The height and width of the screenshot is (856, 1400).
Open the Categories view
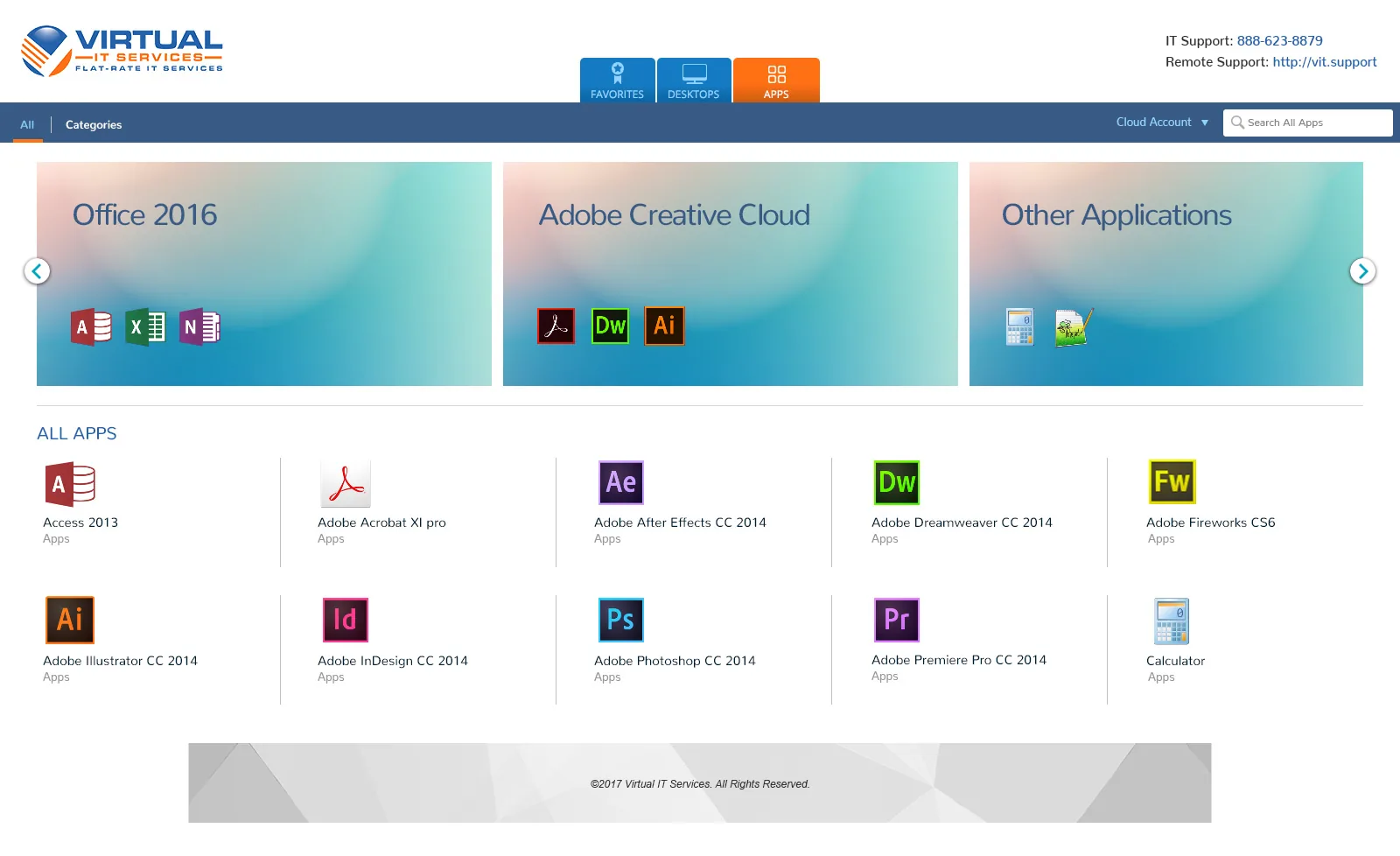point(94,125)
